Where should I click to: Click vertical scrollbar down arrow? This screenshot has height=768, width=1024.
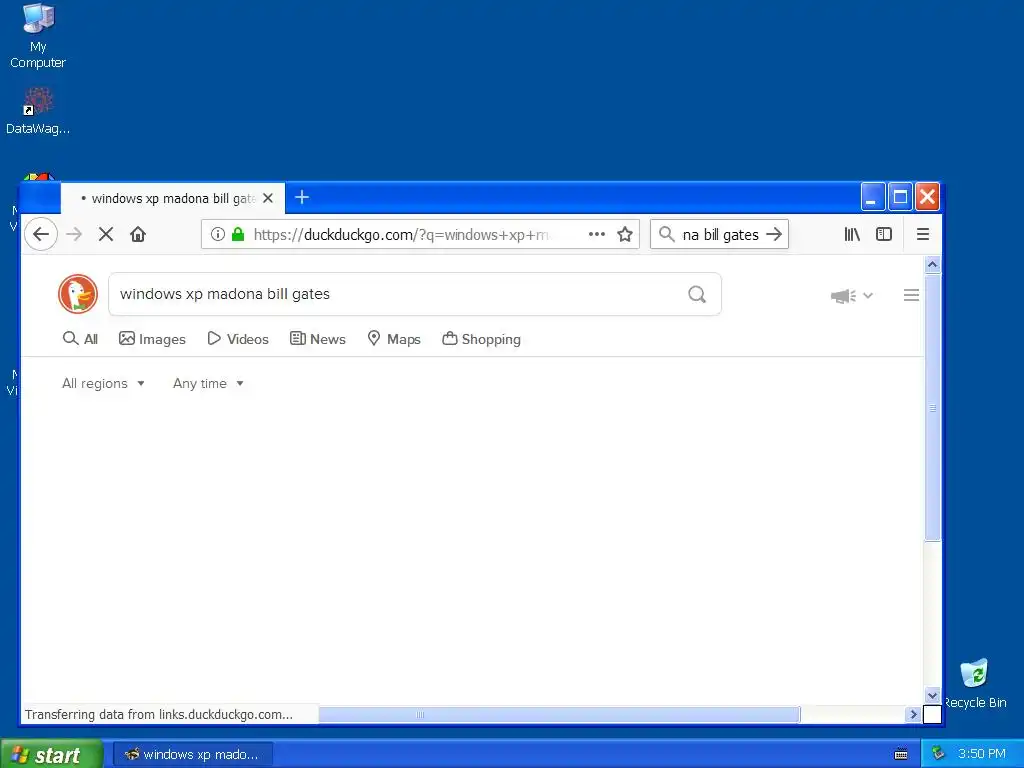pos(933,696)
